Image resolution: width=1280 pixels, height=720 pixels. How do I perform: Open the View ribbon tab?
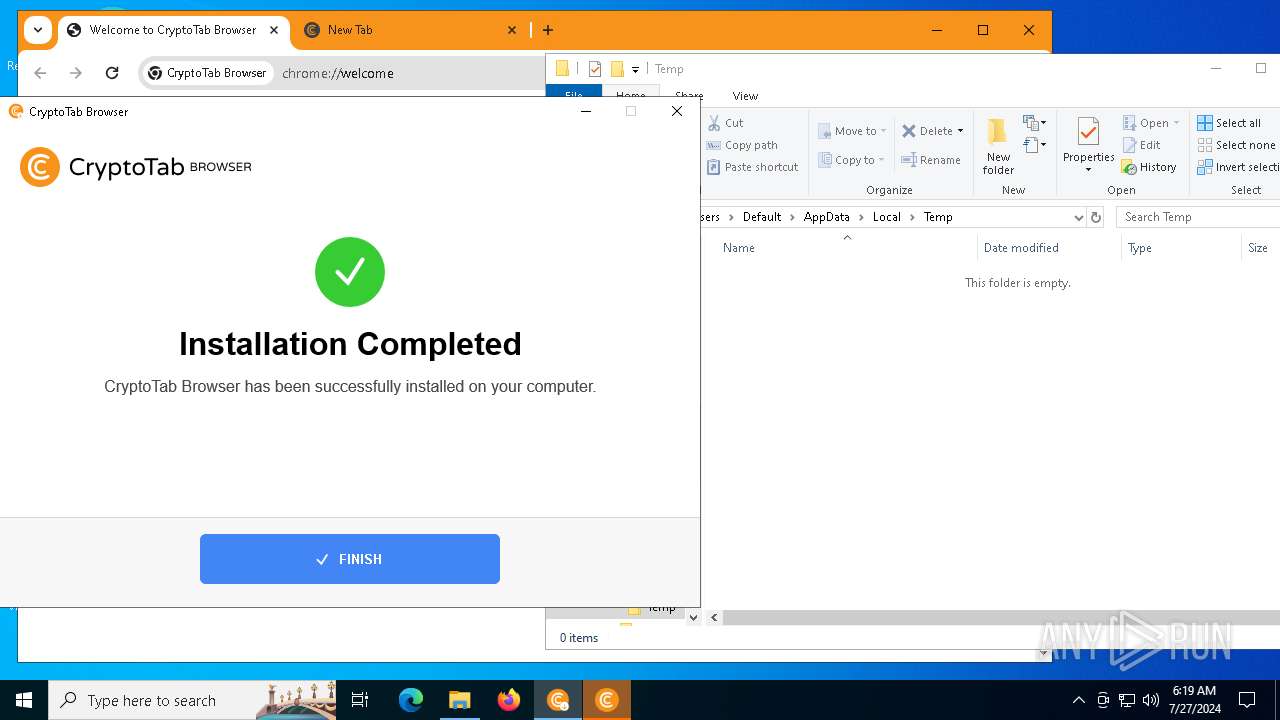pos(745,96)
